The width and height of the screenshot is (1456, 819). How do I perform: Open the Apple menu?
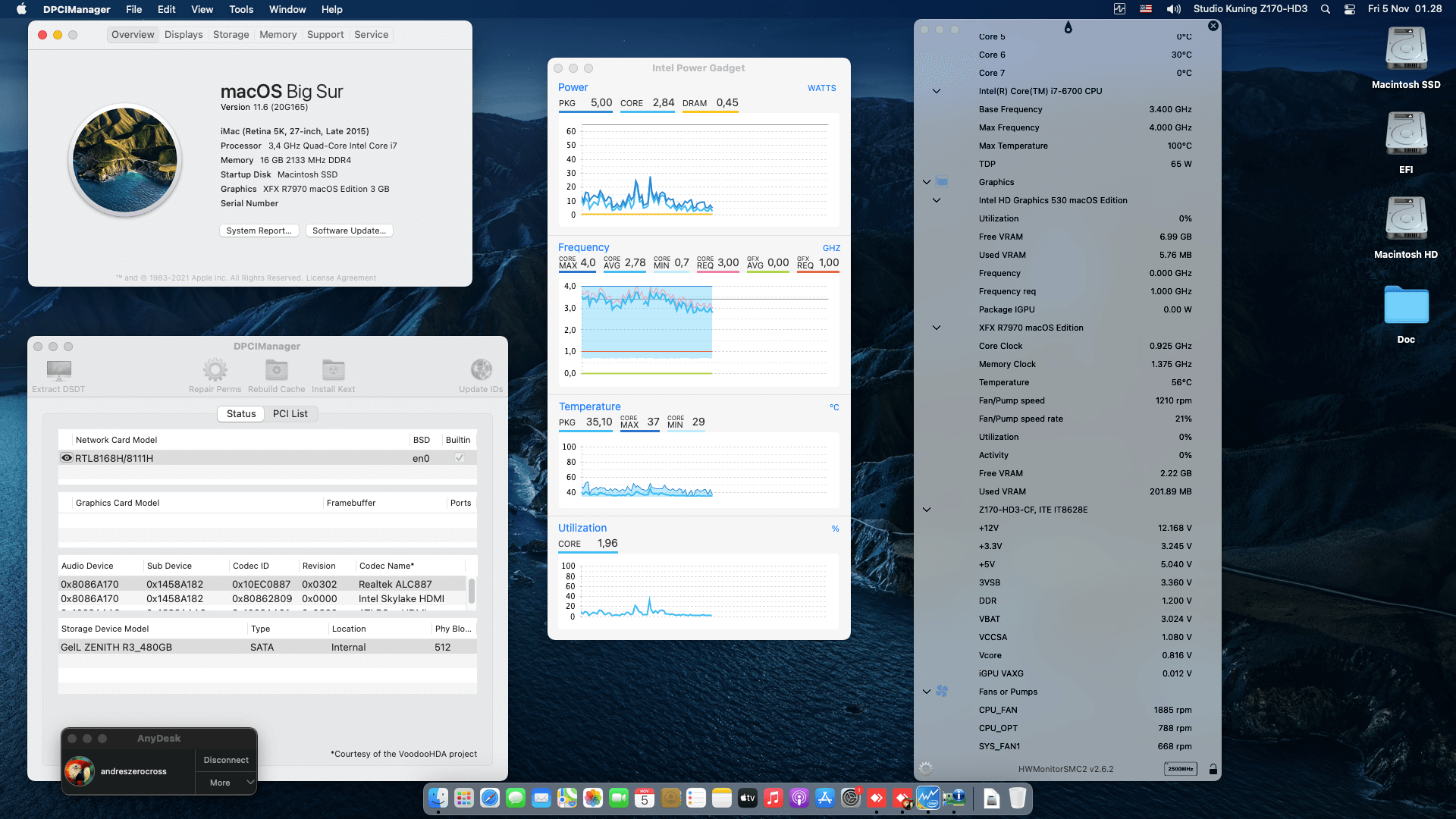tap(21, 9)
